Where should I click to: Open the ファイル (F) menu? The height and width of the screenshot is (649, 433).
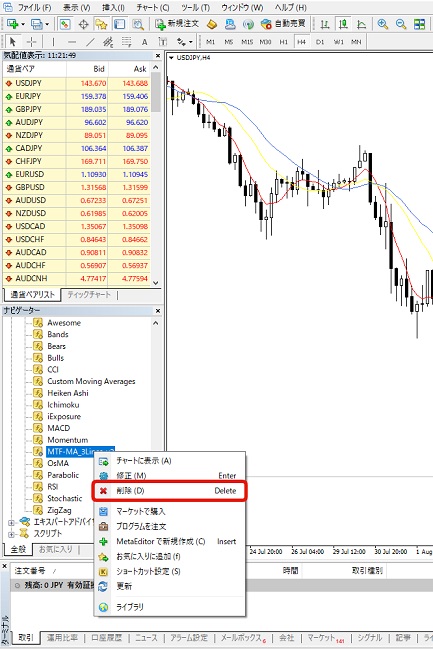click(34, 7)
